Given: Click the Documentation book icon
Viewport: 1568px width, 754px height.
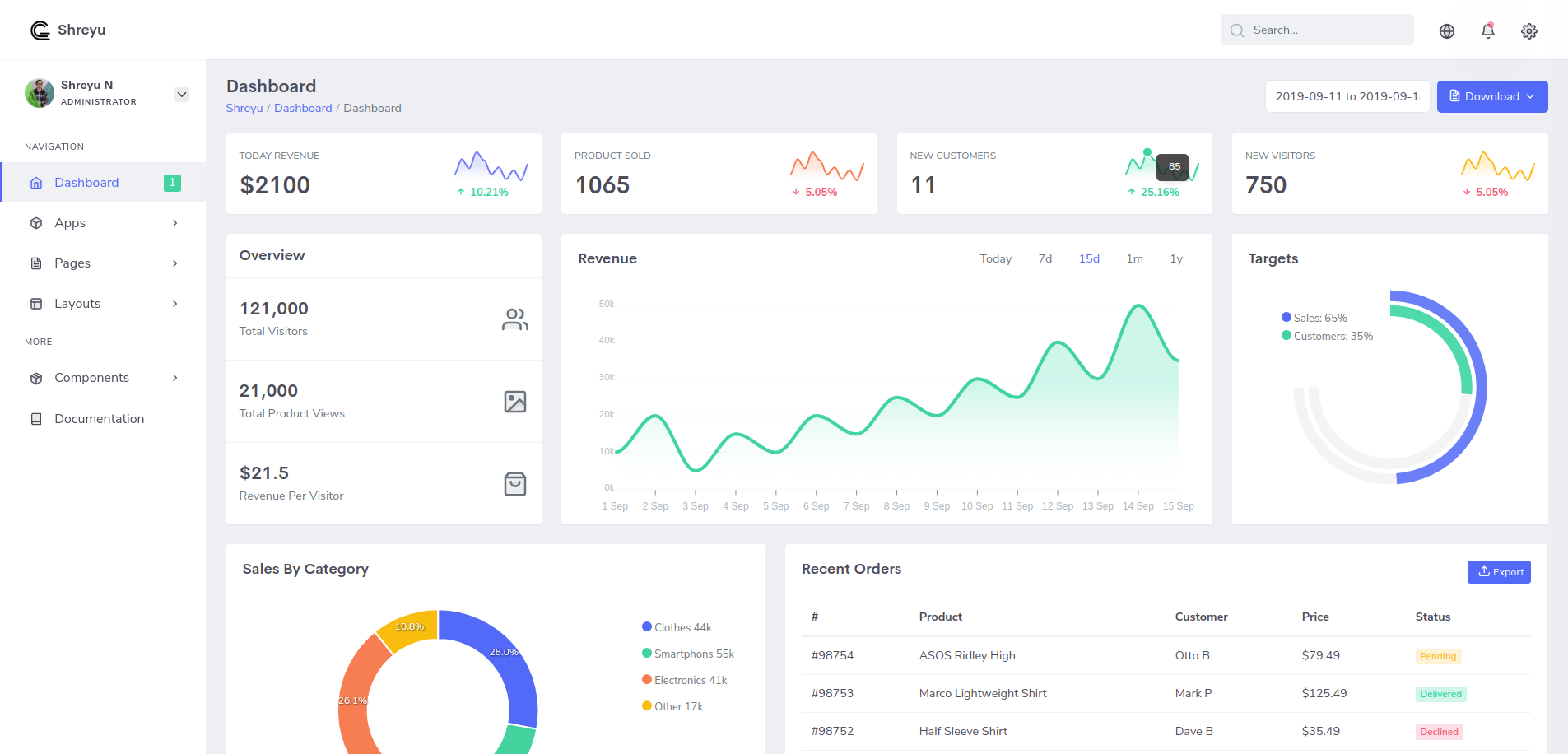Looking at the screenshot, I should point(36,419).
